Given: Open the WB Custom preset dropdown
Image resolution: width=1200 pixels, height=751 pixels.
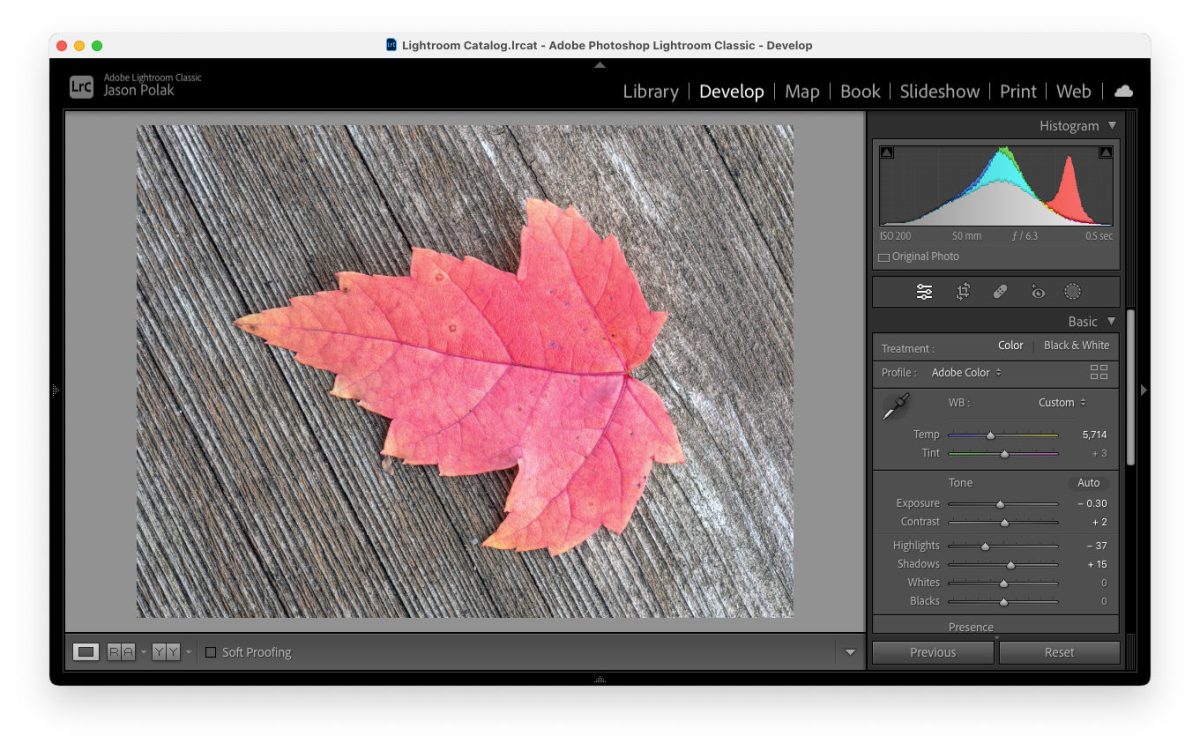Looking at the screenshot, I should tap(1062, 402).
